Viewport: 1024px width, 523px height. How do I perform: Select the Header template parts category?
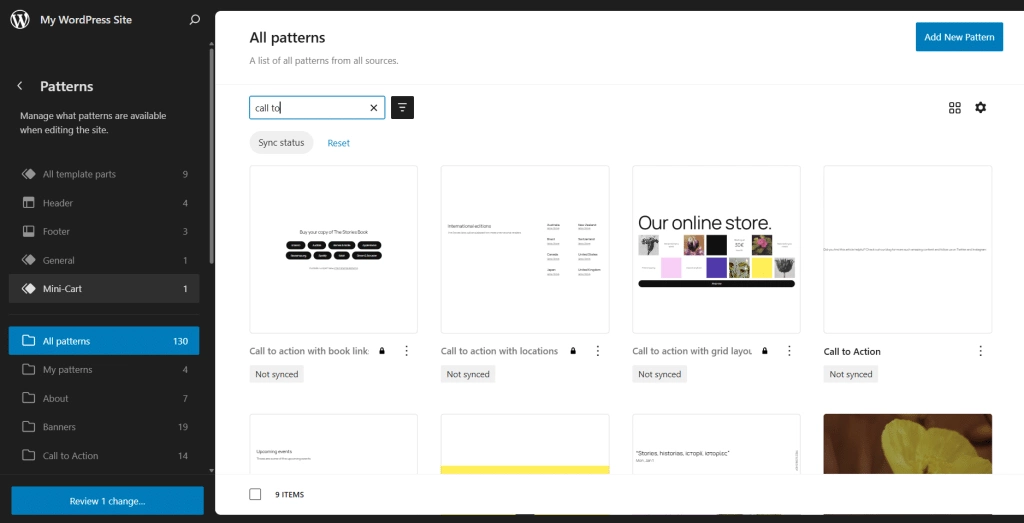tap(58, 203)
